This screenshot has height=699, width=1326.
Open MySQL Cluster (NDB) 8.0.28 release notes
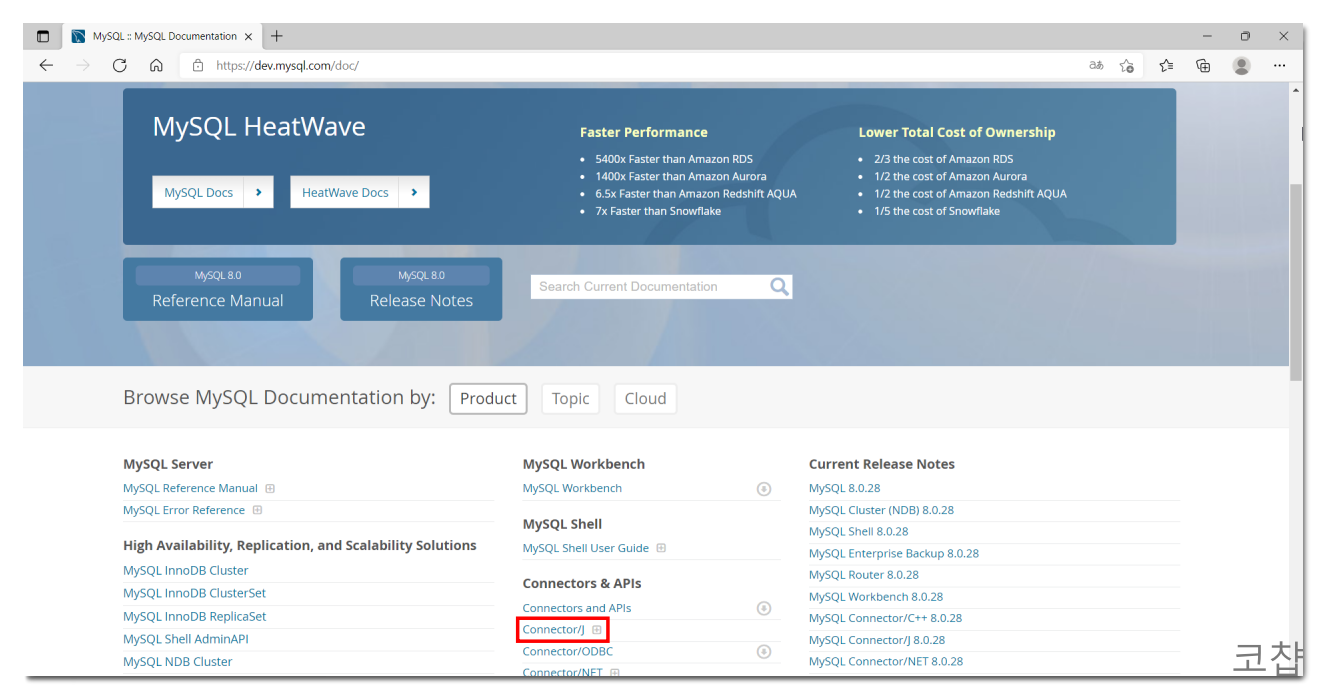pyautogui.click(x=881, y=510)
